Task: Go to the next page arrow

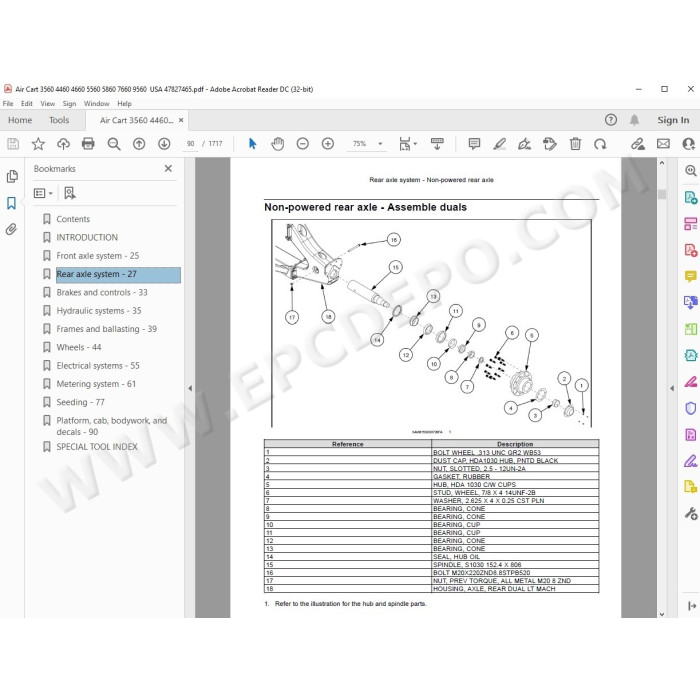Action: [x=164, y=144]
